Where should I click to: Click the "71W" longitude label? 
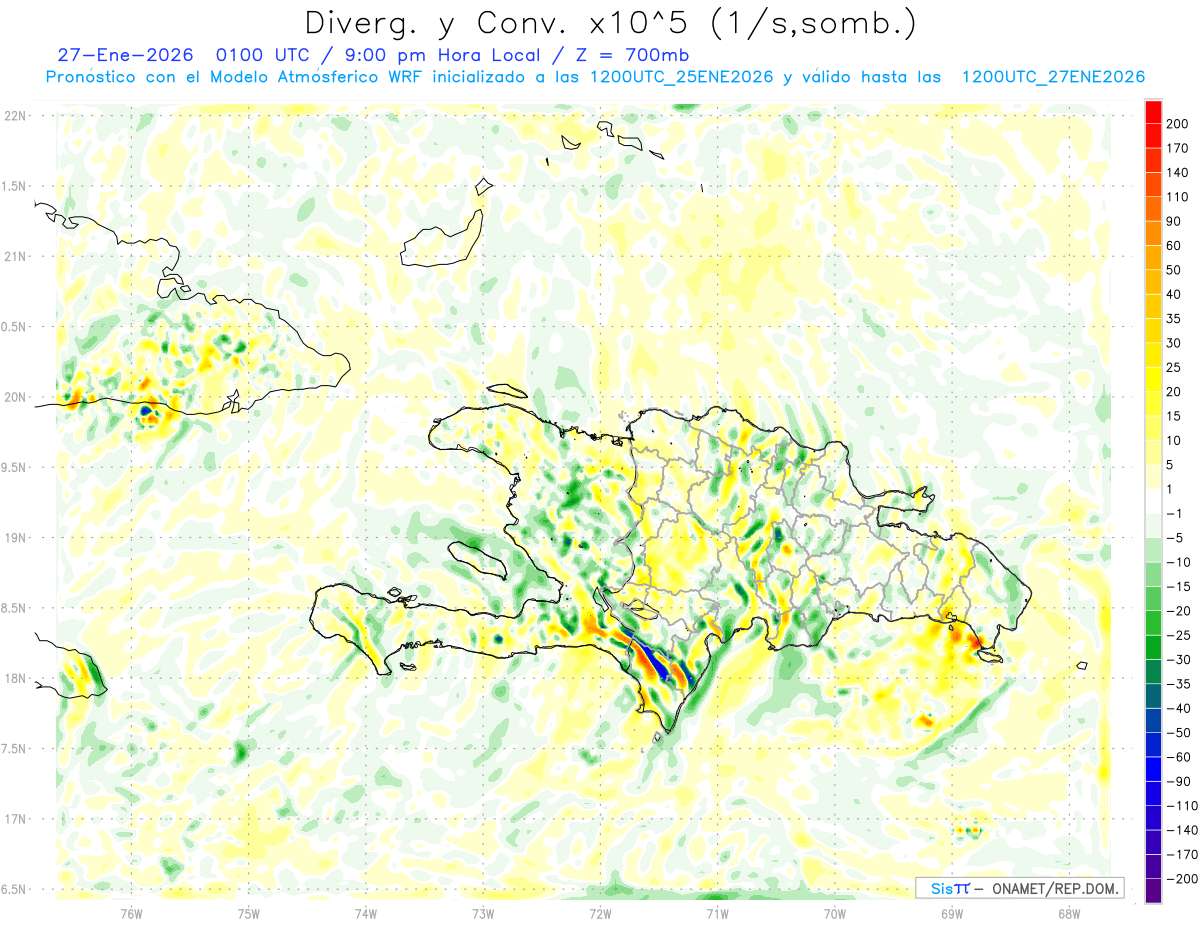tap(717, 913)
